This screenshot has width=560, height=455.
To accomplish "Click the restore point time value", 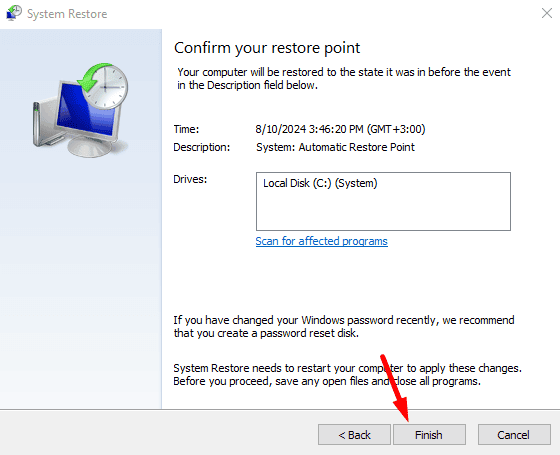I will click(x=340, y=129).
